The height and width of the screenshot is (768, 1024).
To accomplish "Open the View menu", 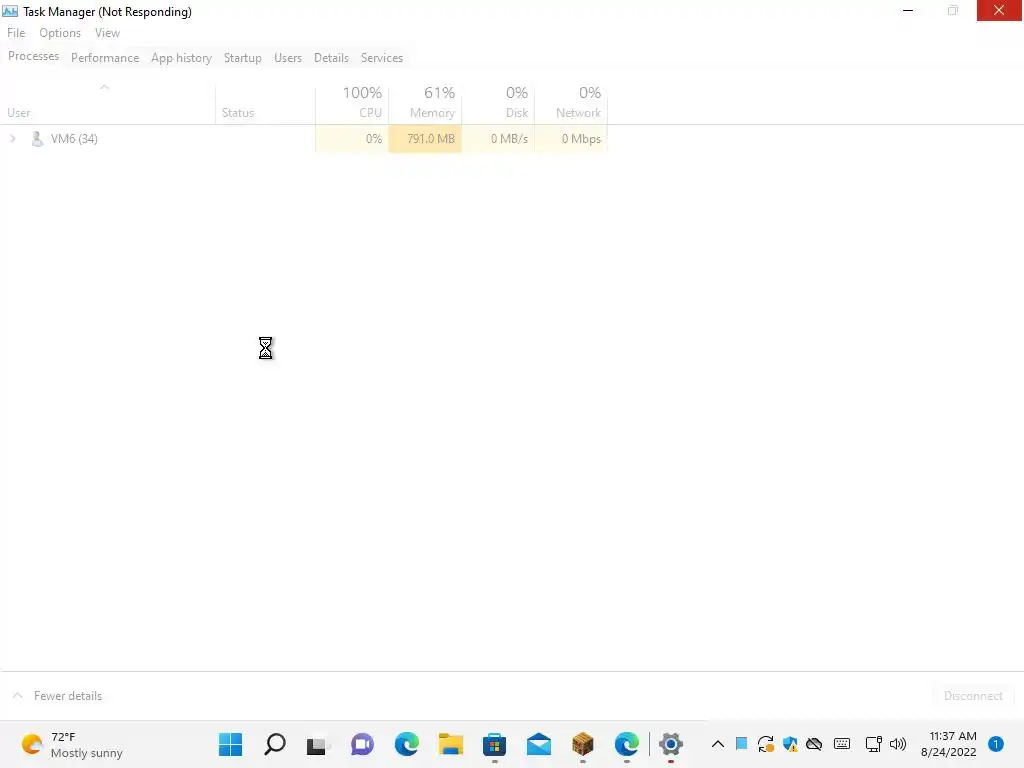I will 107,33.
